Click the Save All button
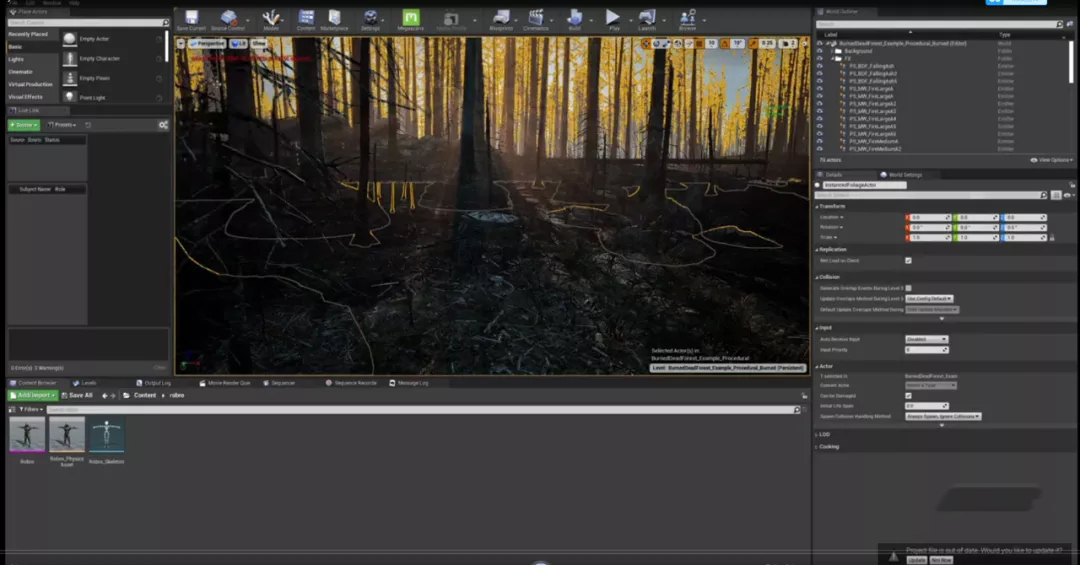The height and width of the screenshot is (565, 1080). [80, 395]
